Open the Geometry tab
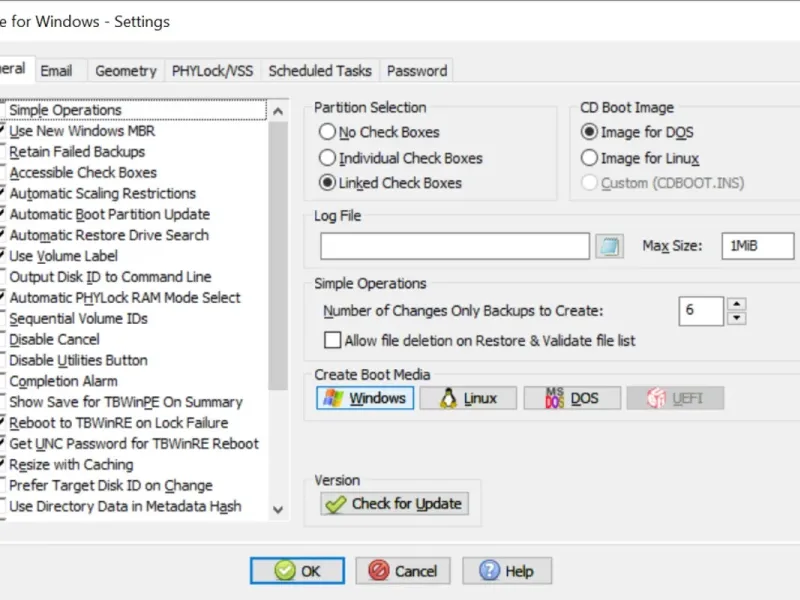Image resolution: width=800 pixels, height=600 pixels. (126, 70)
